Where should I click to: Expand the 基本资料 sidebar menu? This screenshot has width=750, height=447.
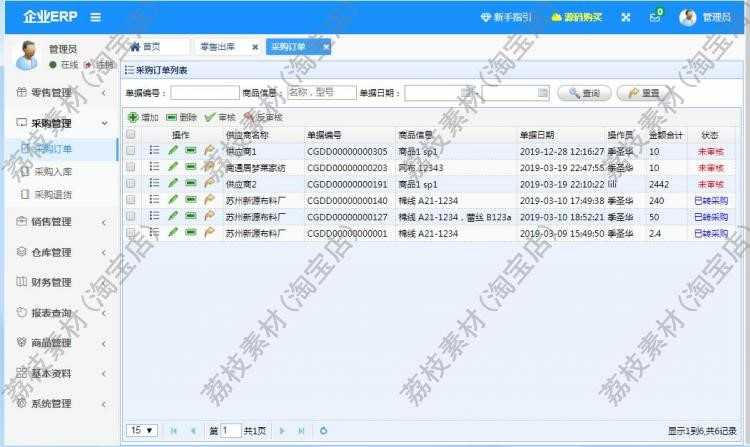(62, 373)
